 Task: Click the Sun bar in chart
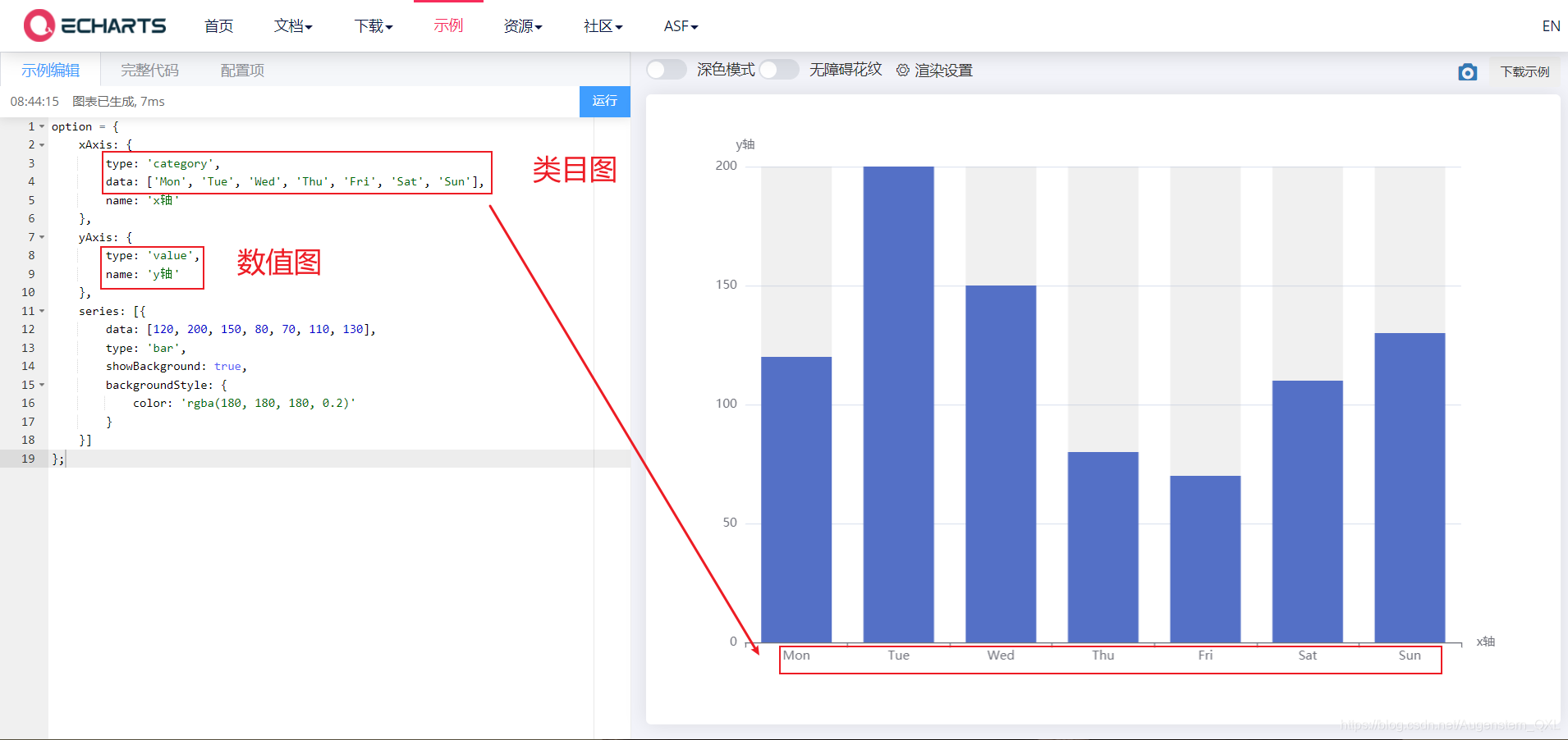point(1410,487)
